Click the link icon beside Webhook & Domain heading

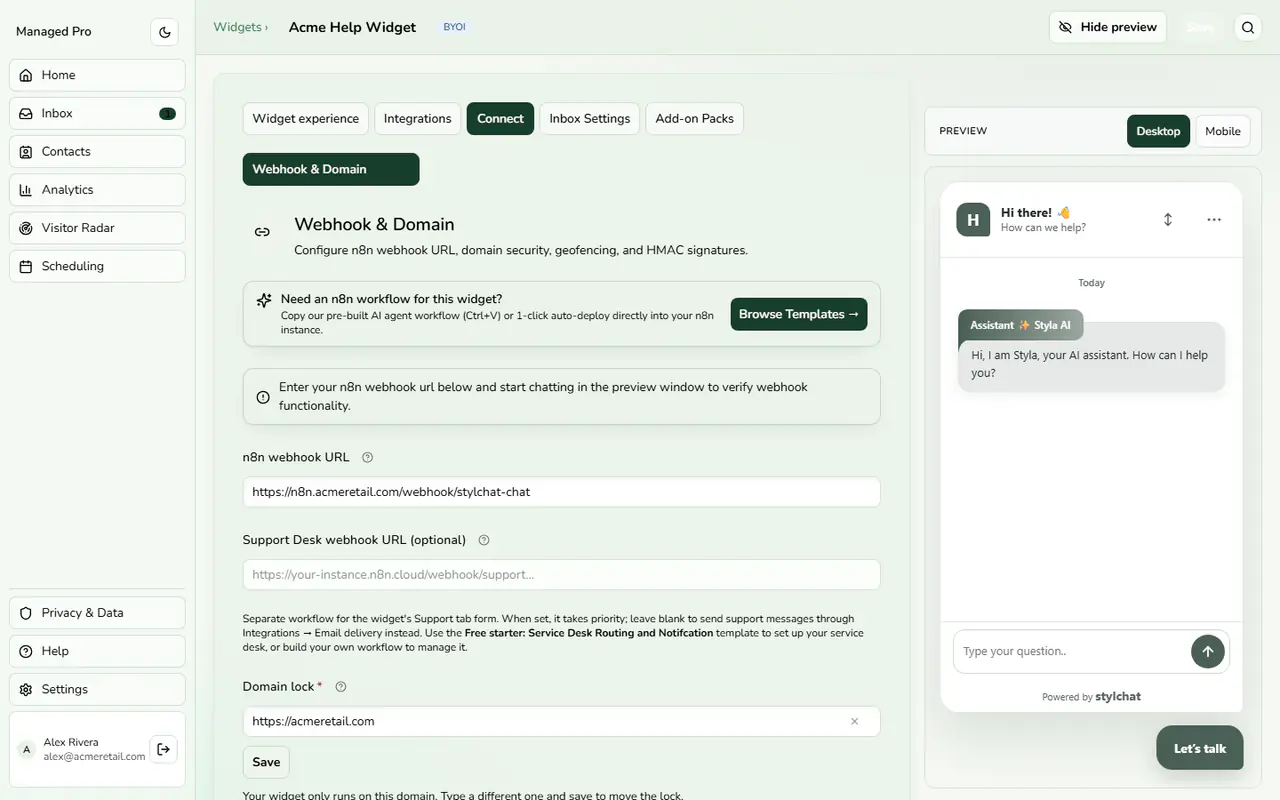tap(262, 232)
